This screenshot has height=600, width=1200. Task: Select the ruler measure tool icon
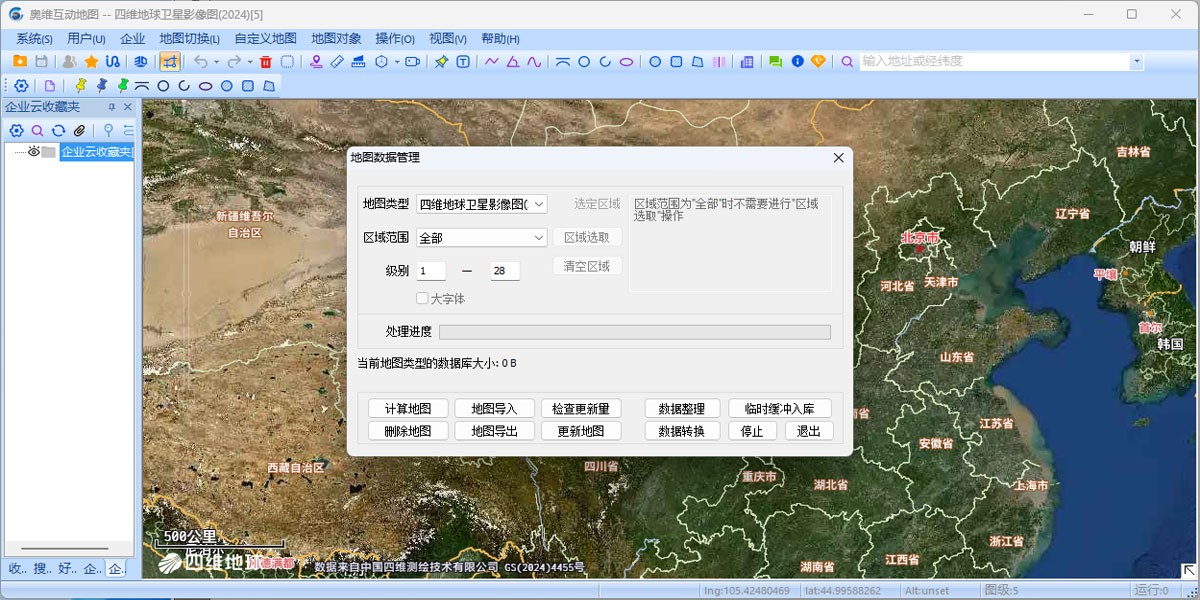pyautogui.click(x=337, y=62)
